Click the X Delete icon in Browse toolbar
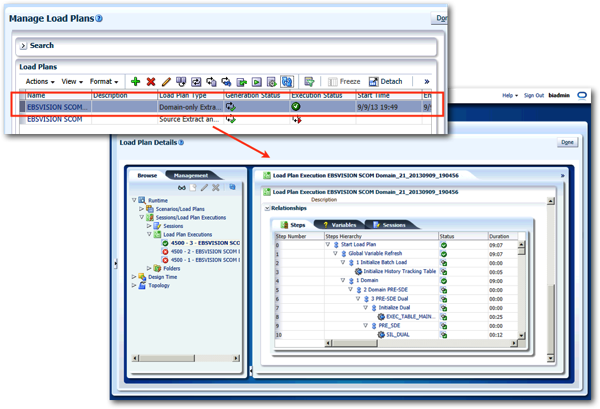Screen dimensions: 600x409 [x=216, y=187]
